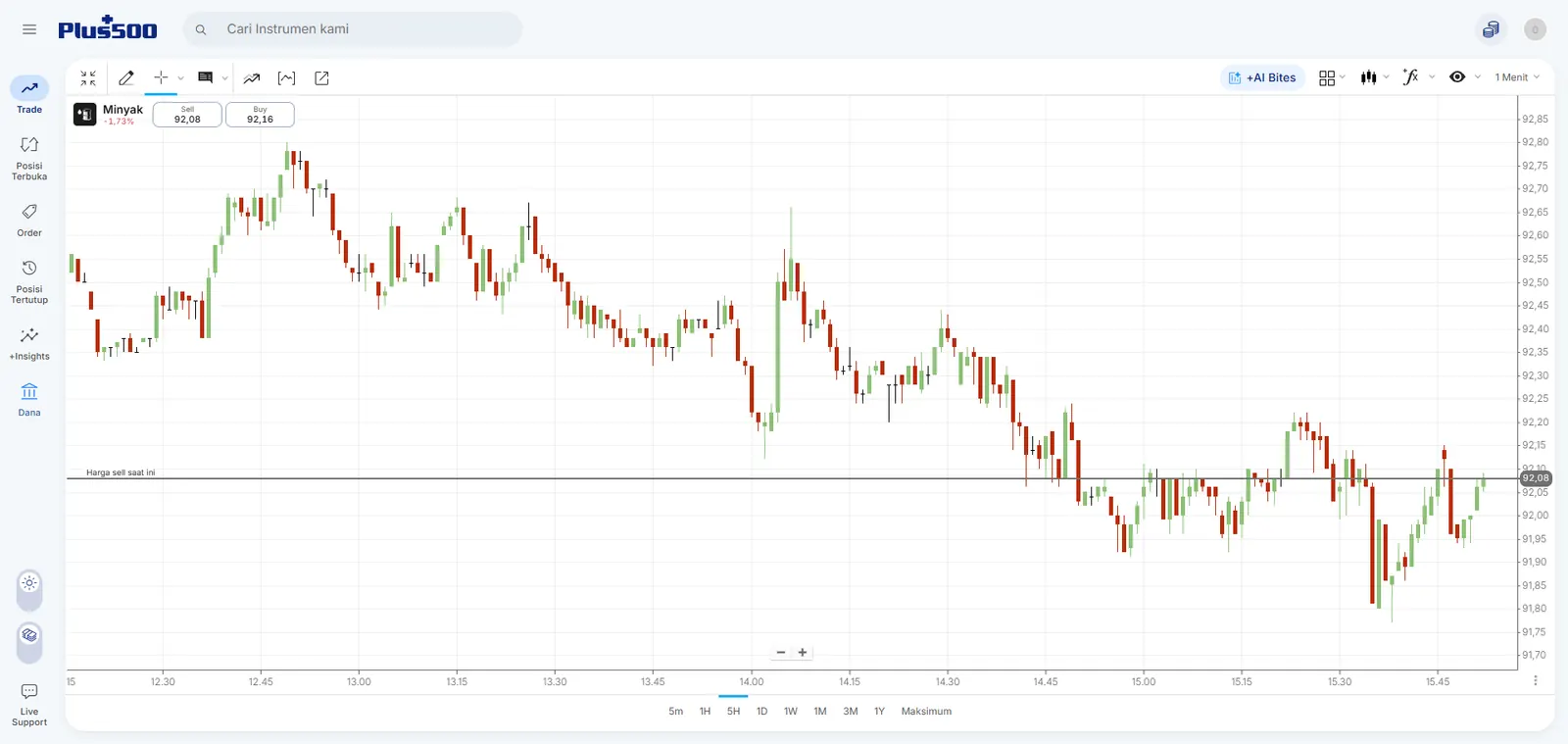Open the Trade sidebar section
The width and height of the screenshot is (1568, 744).
29,95
